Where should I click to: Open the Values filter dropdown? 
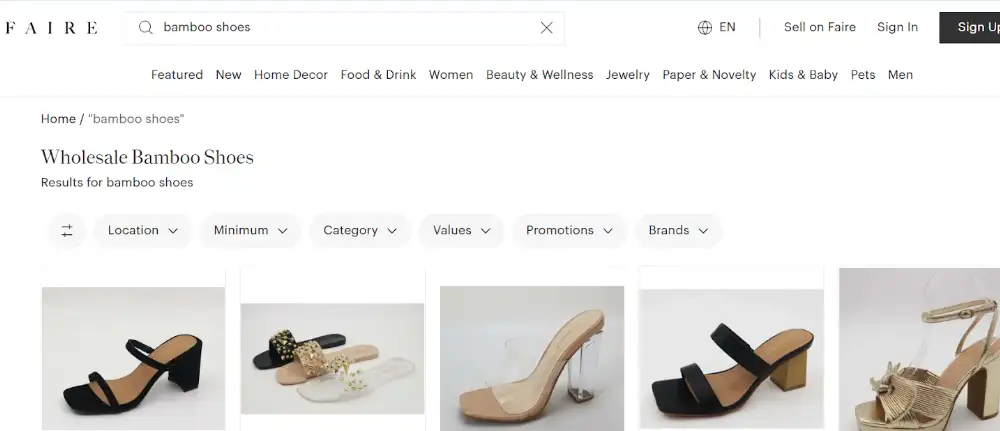pos(462,231)
